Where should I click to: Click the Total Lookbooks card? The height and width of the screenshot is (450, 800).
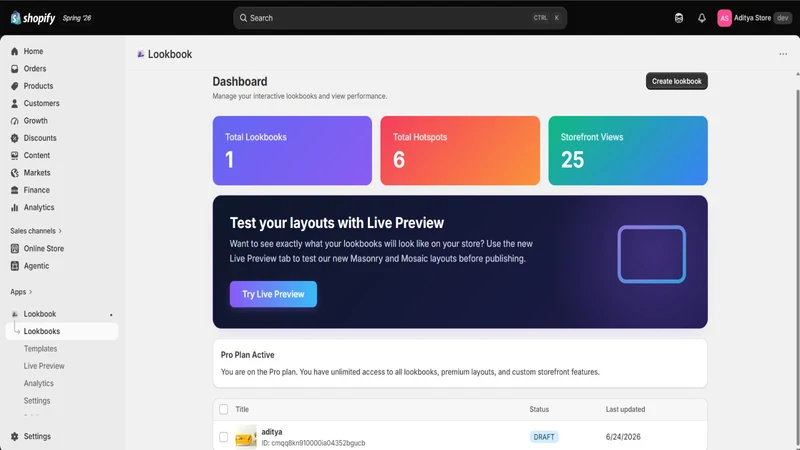pyautogui.click(x=292, y=151)
